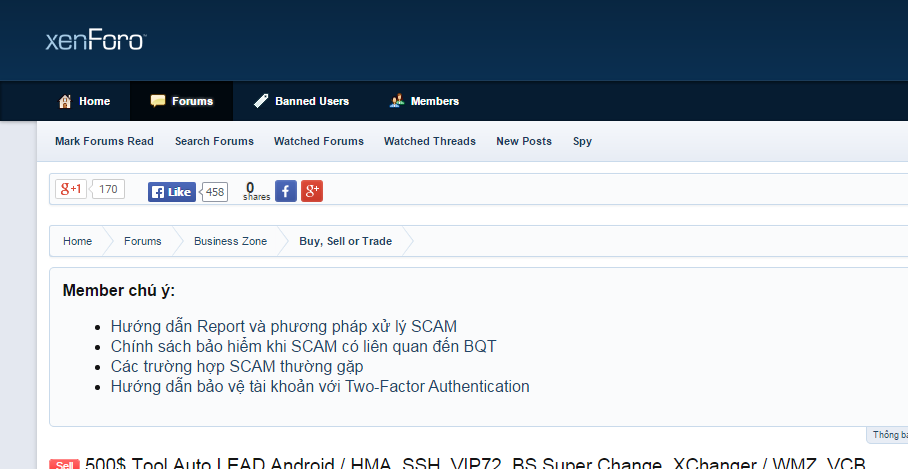Click the 500$ Tool Auto LEAD thread title

click(475, 464)
